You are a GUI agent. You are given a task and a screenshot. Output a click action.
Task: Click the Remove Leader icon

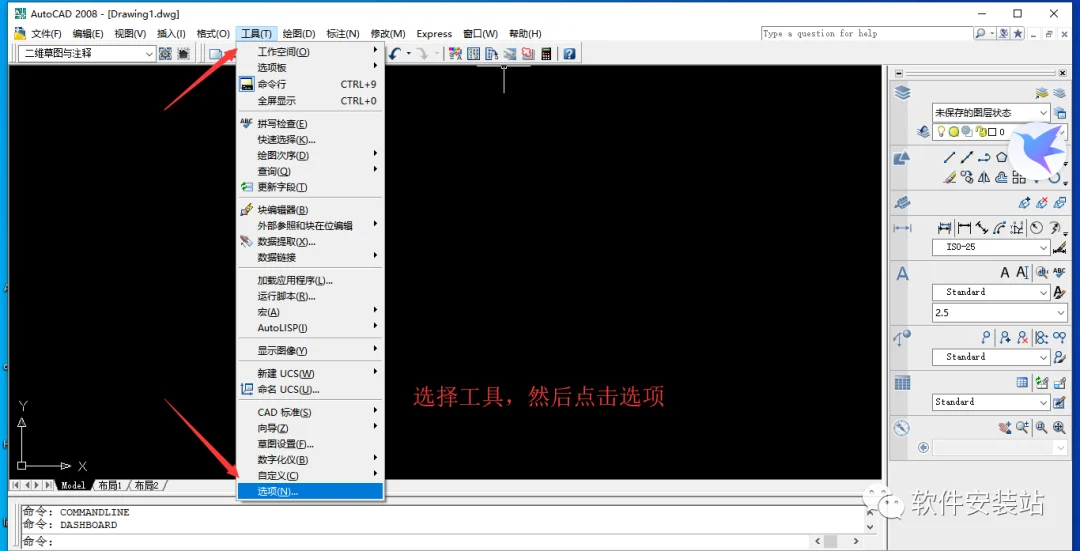click(x=1022, y=337)
